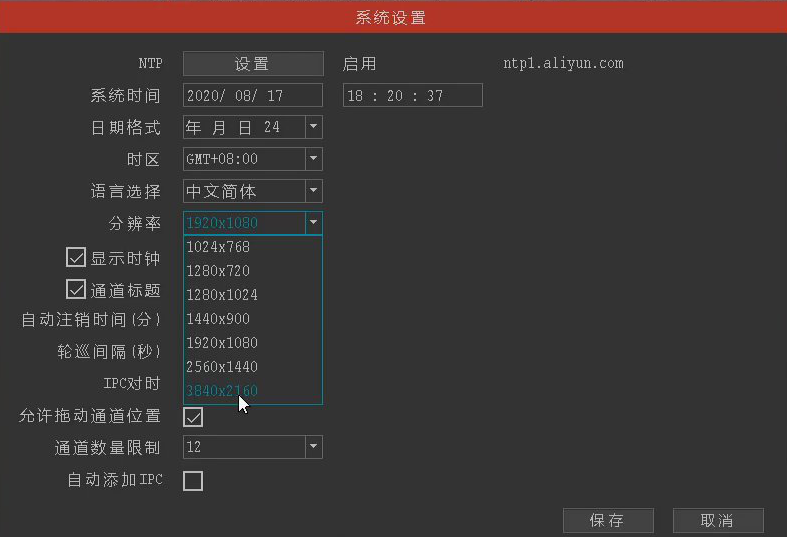Click the system time 18:20:37 field
The image size is (787, 537).
[x=412, y=96]
